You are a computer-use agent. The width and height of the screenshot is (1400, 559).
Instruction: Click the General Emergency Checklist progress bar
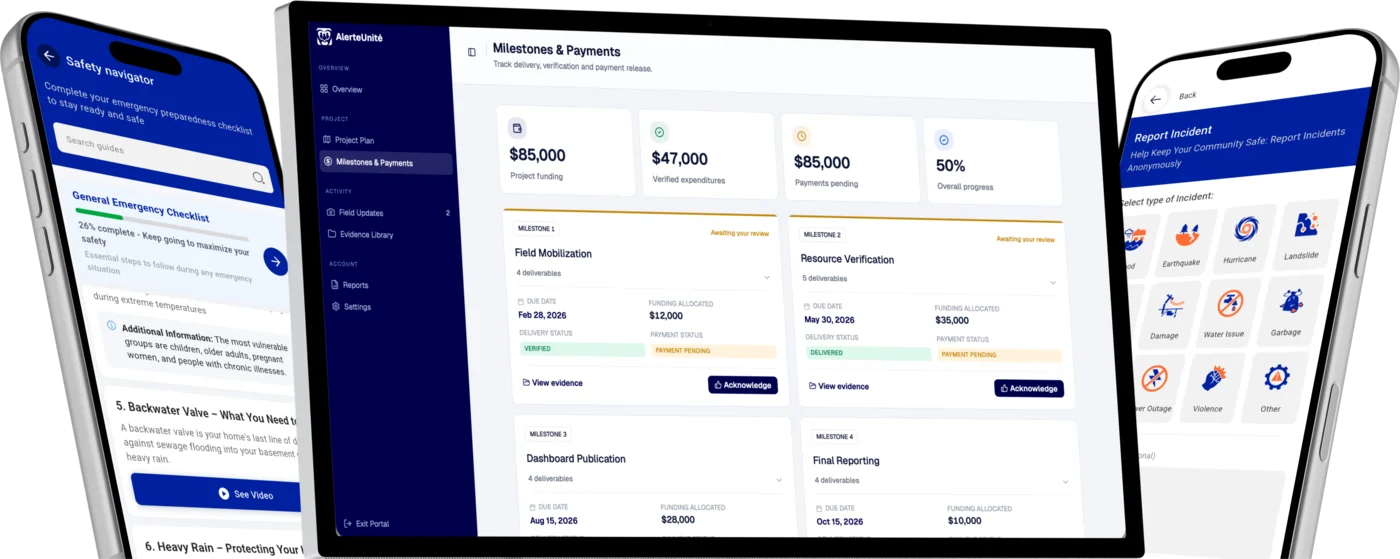click(160, 224)
